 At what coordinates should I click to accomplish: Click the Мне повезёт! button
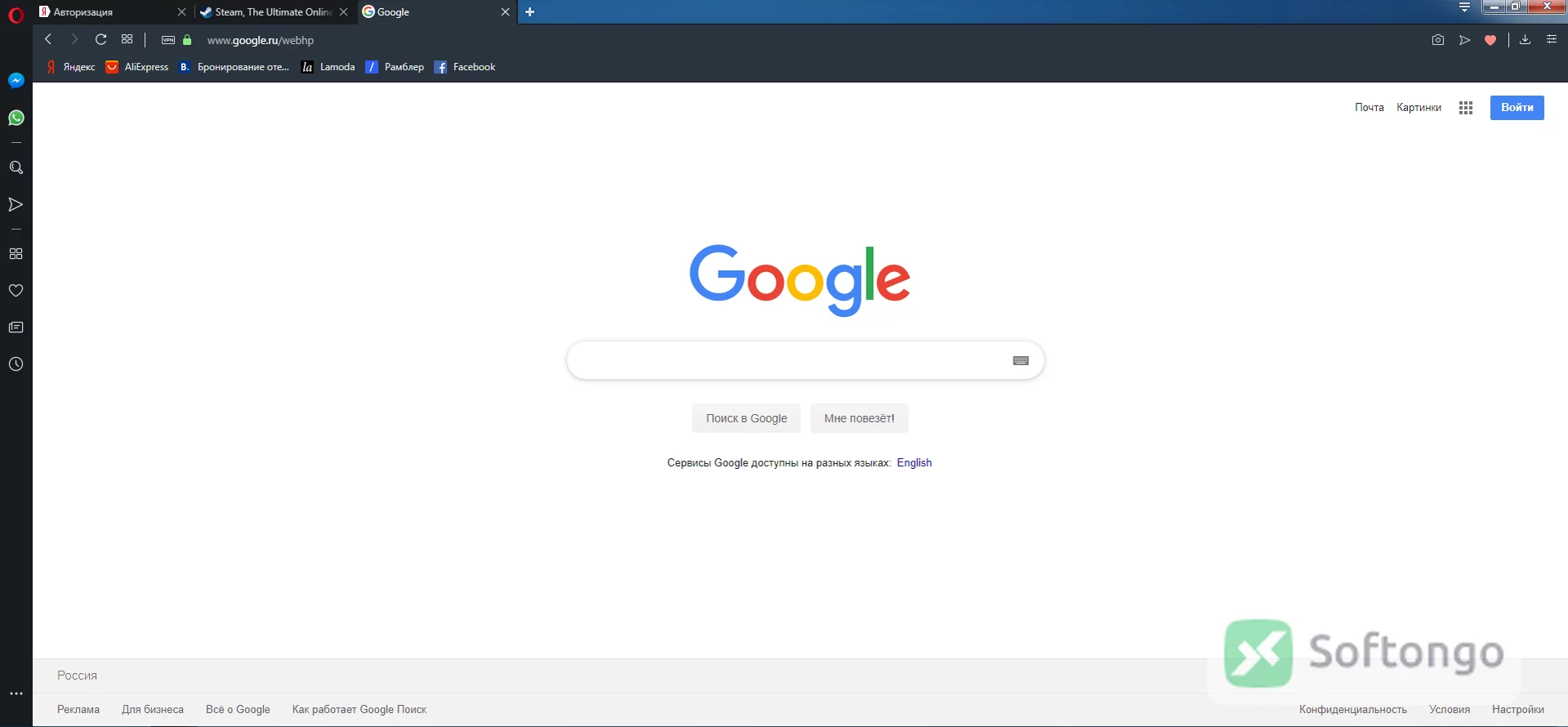(x=859, y=418)
